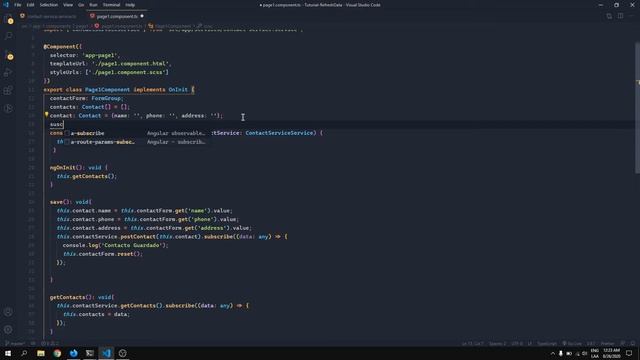Viewport: 640px width, 360px height.
Task: Click the 'Contacto Guardado' string
Action: coord(133,245)
